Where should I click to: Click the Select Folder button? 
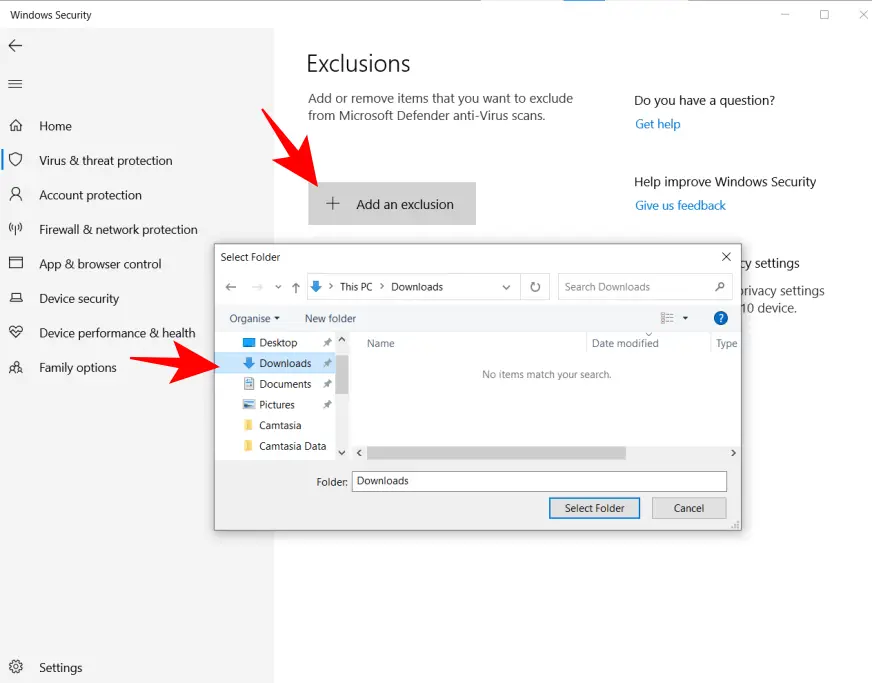click(x=594, y=508)
